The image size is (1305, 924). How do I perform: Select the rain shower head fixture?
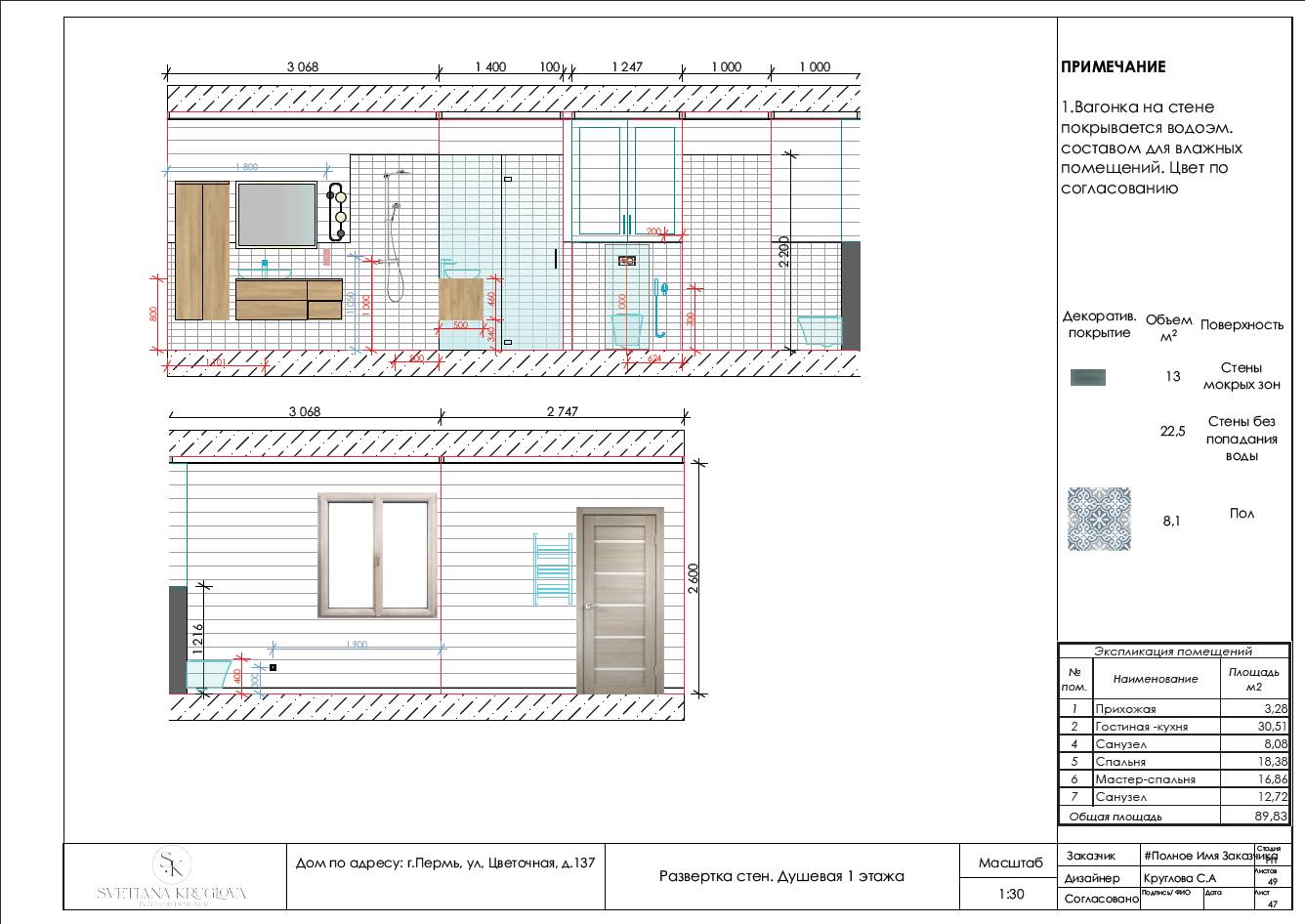[x=397, y=176]
